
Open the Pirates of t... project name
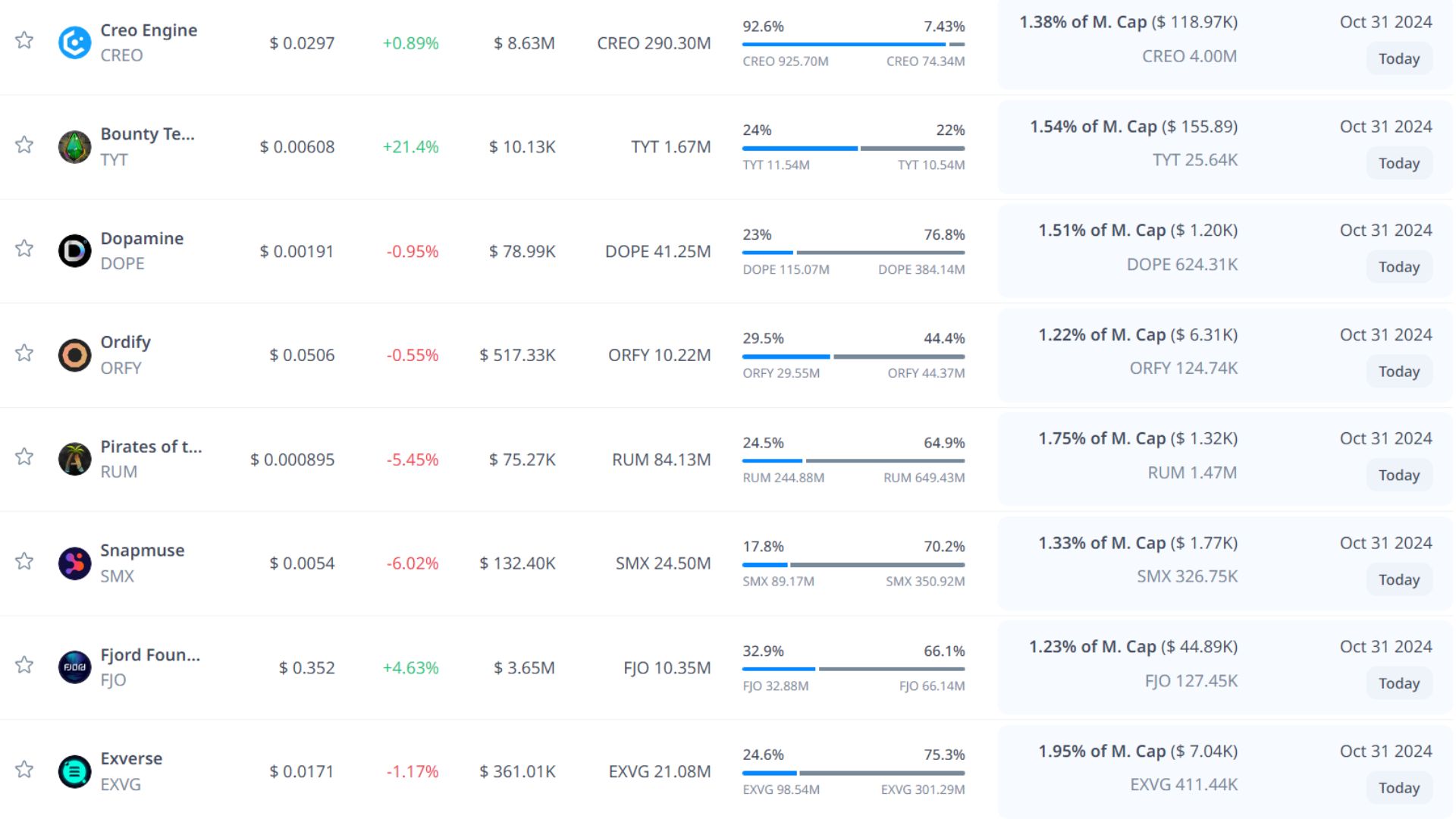[151, 447]
